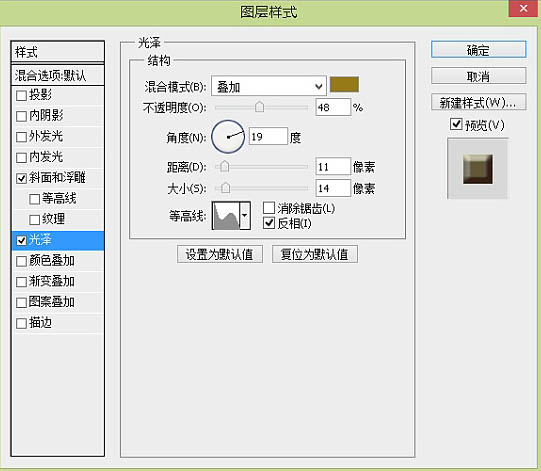The height and width of the screenshot is (471, 541).
Task: Open the brown satin color swatch
Action: (x=344, y=85)
